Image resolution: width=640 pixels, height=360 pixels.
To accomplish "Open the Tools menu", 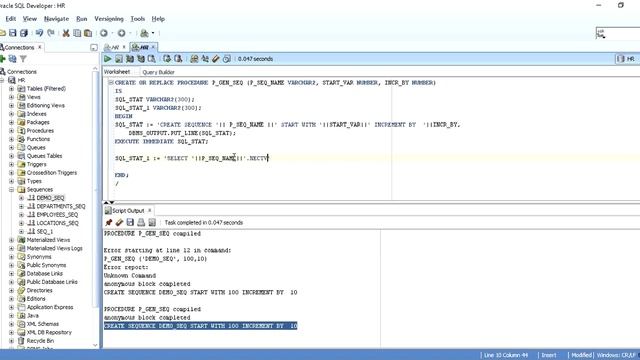I will [138, 19].
